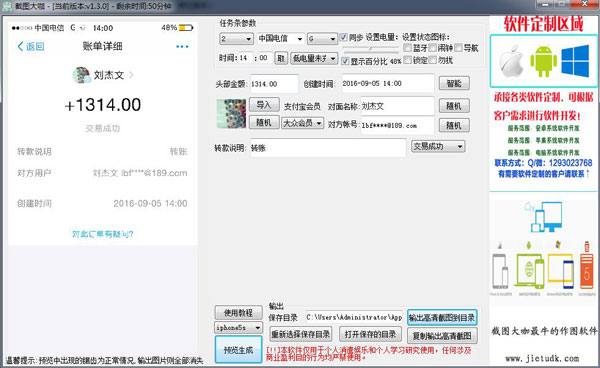Click 重新选择保存目录 button
The width and height of the screenshot is (600, 368).
coord(301,334)
